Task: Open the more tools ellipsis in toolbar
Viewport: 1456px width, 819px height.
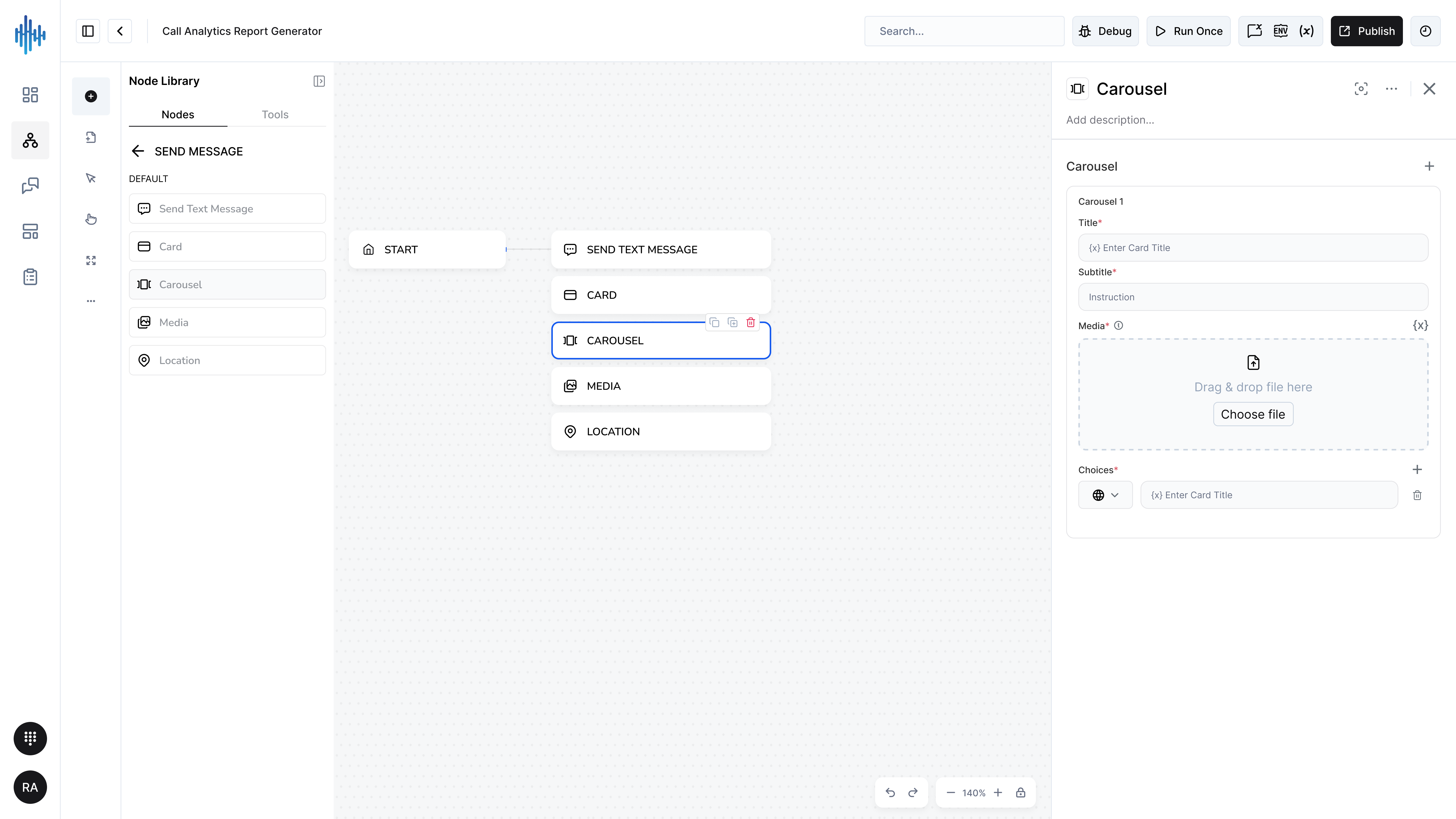Action: point(91,301)
